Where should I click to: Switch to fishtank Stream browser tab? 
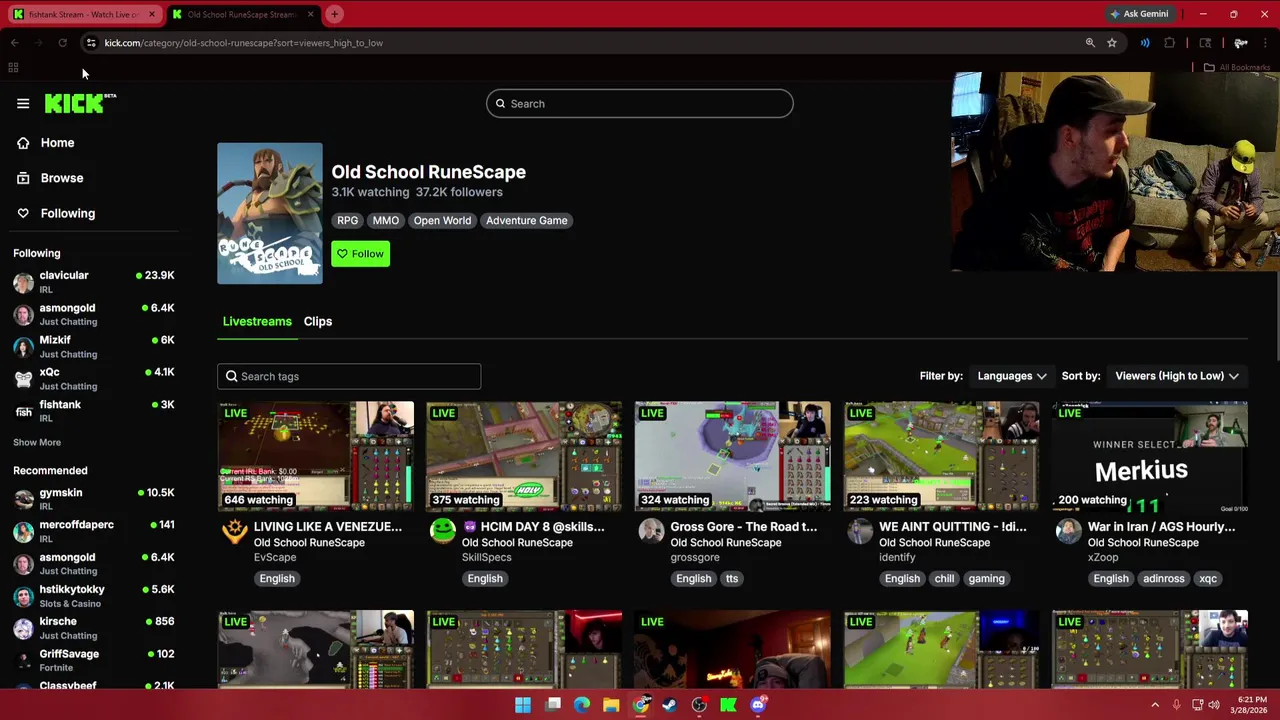coord(82,14)
